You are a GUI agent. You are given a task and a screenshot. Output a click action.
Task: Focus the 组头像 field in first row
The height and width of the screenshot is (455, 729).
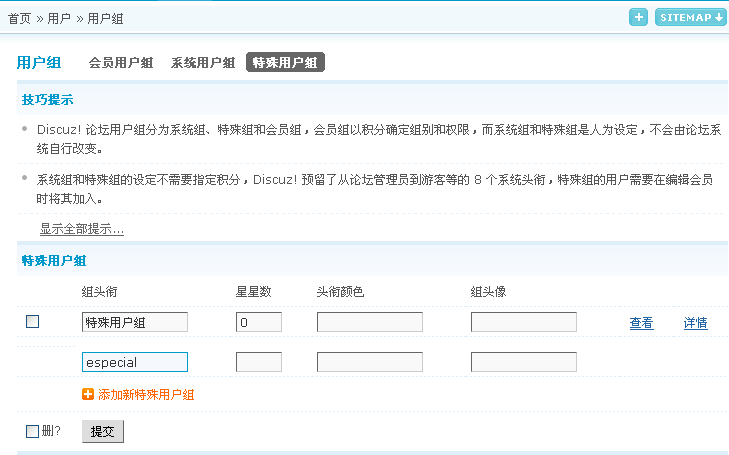pyautogui.click(x=524, y=322)
